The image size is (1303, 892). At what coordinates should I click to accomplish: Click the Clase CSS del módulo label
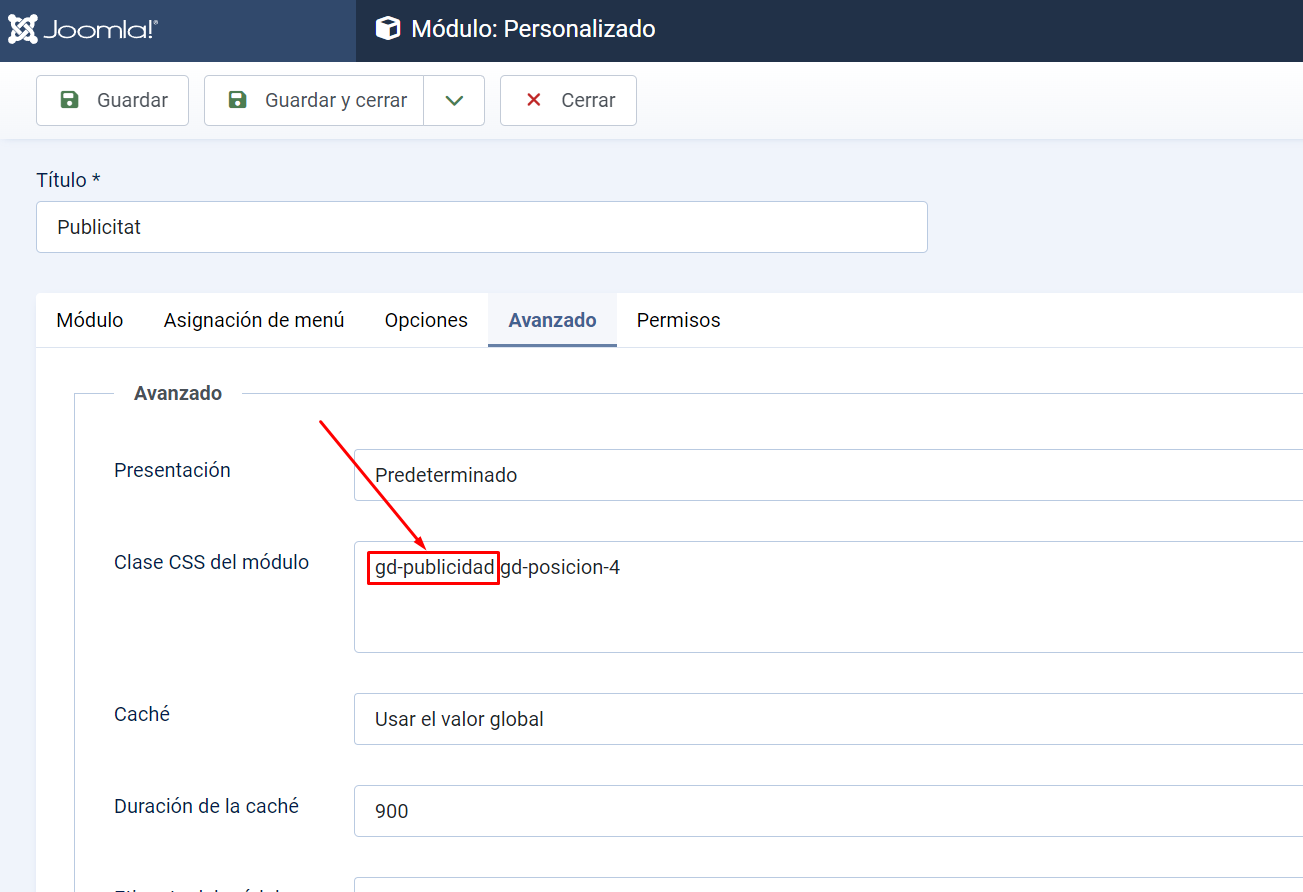click(211, 562)
